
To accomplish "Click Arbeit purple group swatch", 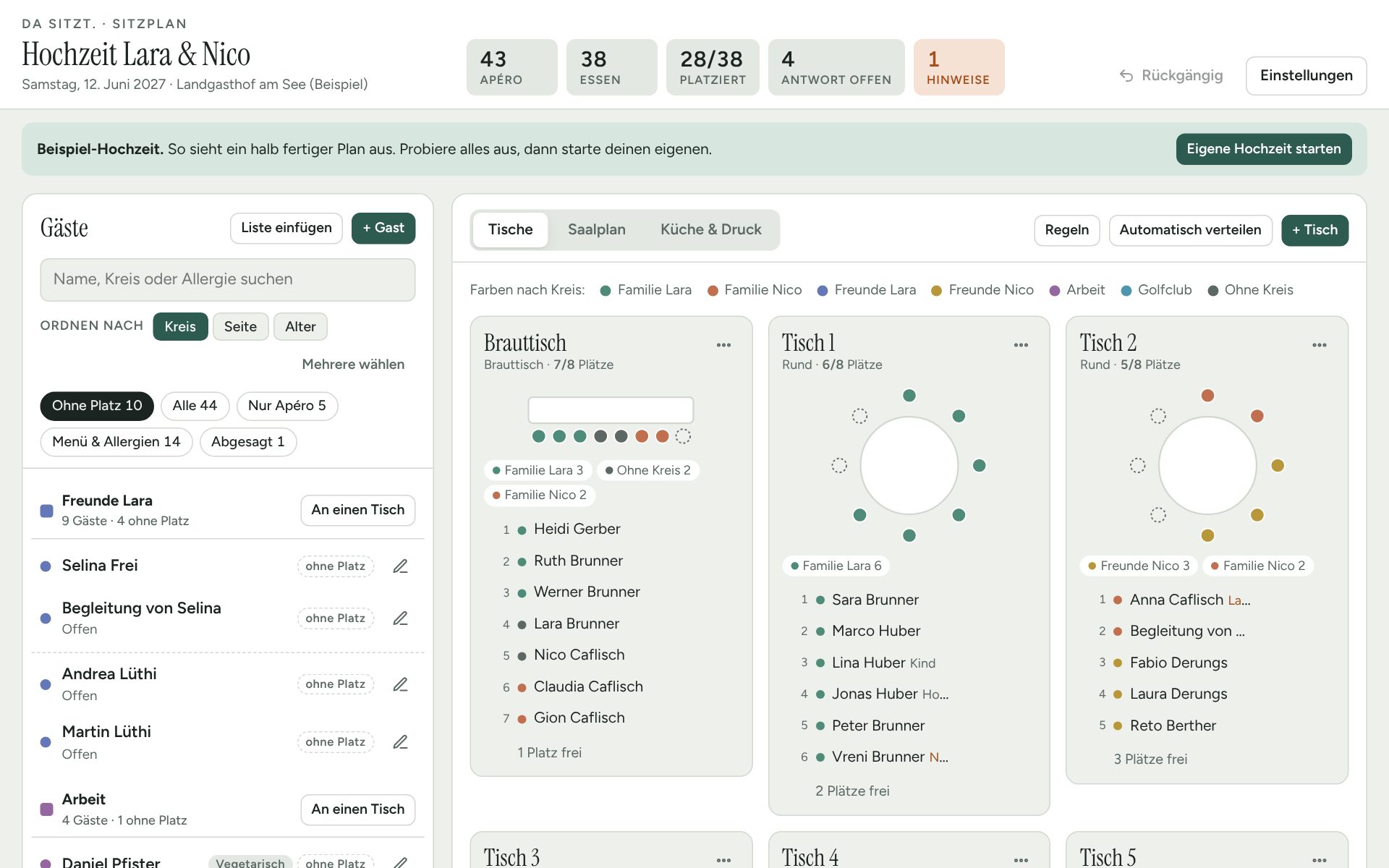I will 47,809.
